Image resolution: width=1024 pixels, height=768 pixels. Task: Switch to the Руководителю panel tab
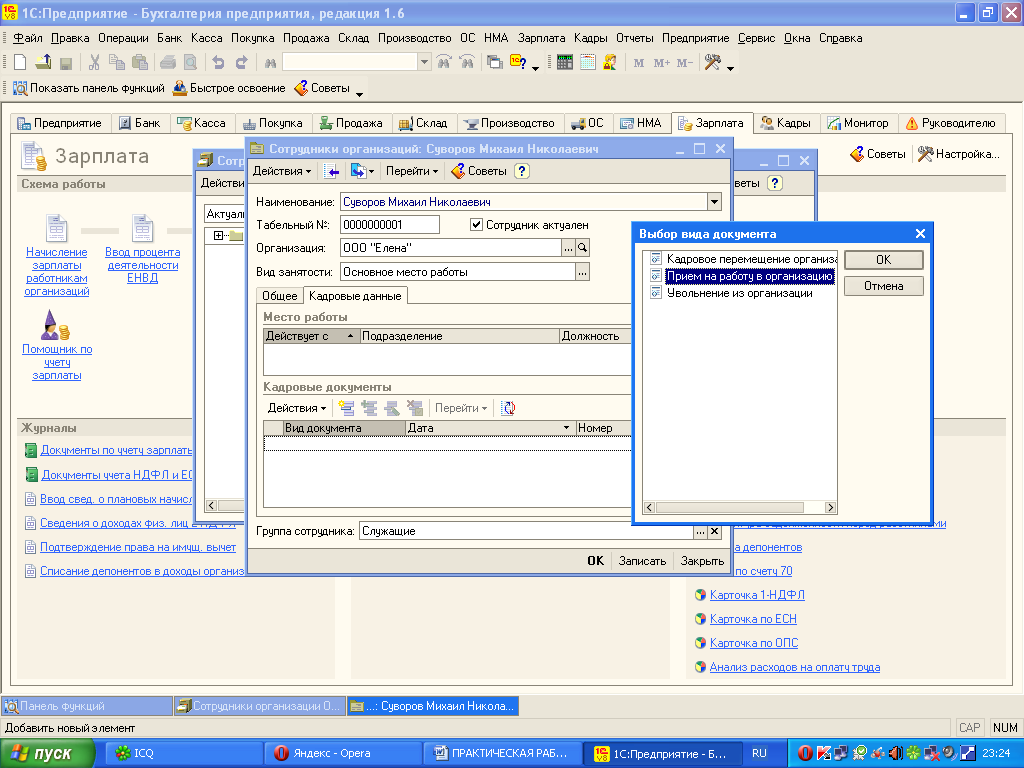[951, 123]
